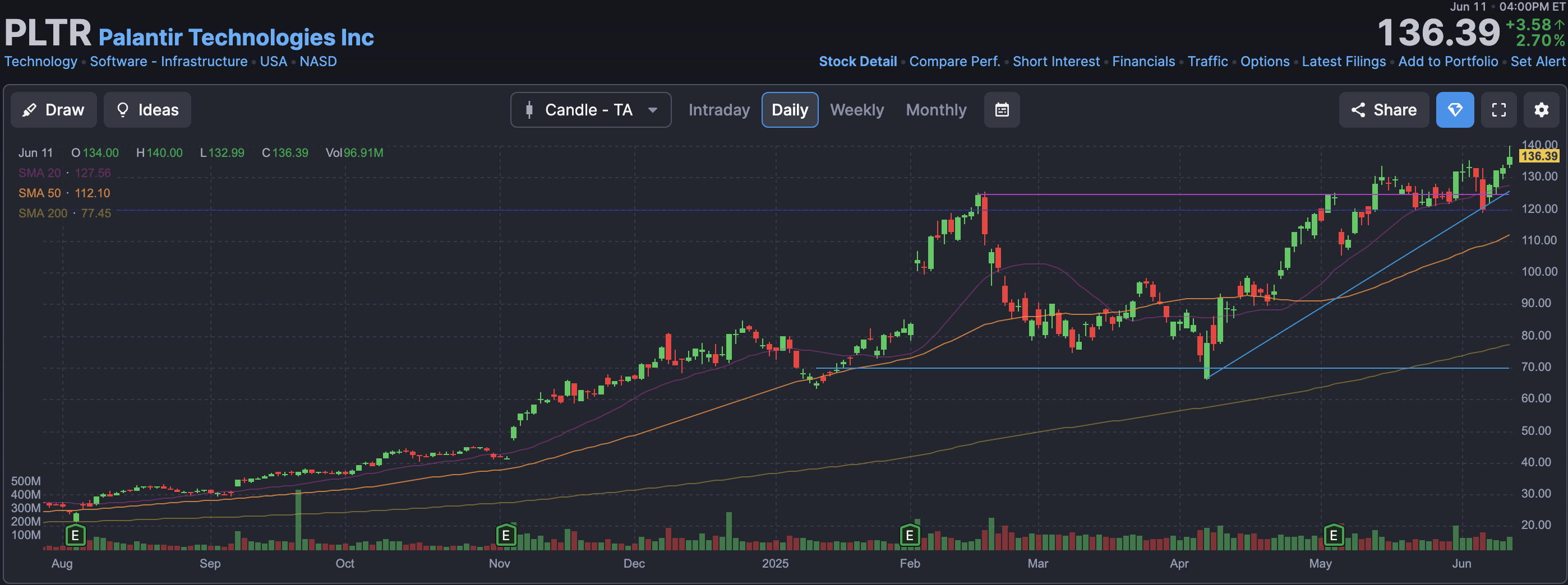Switch to Monthly timeframe

coord(935,110)
